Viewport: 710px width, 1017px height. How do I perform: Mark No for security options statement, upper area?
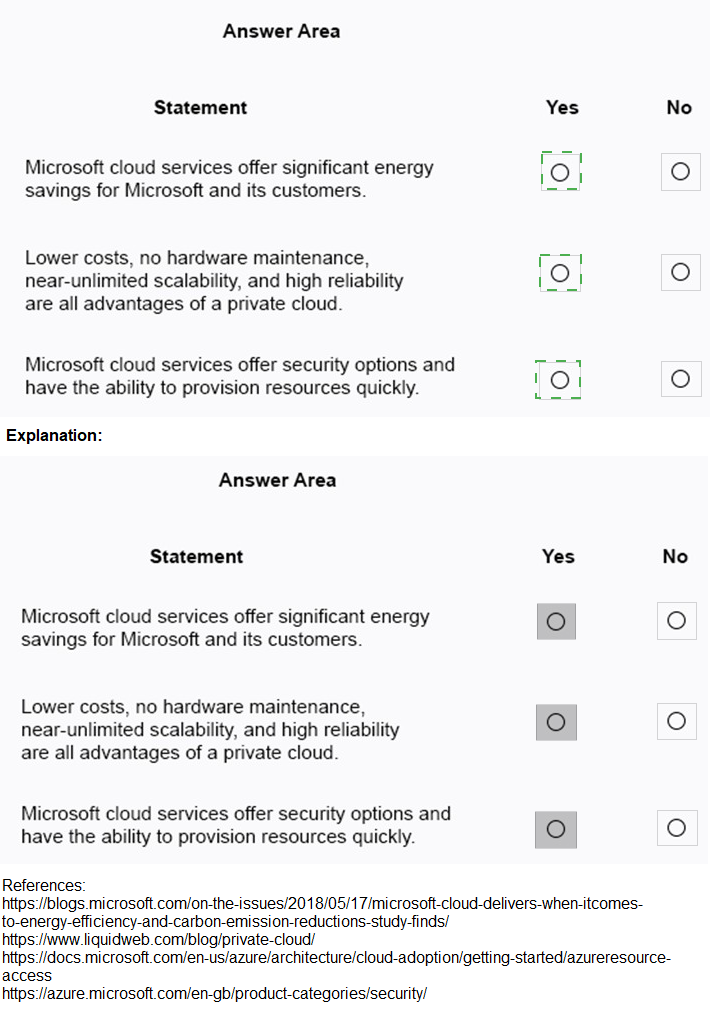point(680,379)
